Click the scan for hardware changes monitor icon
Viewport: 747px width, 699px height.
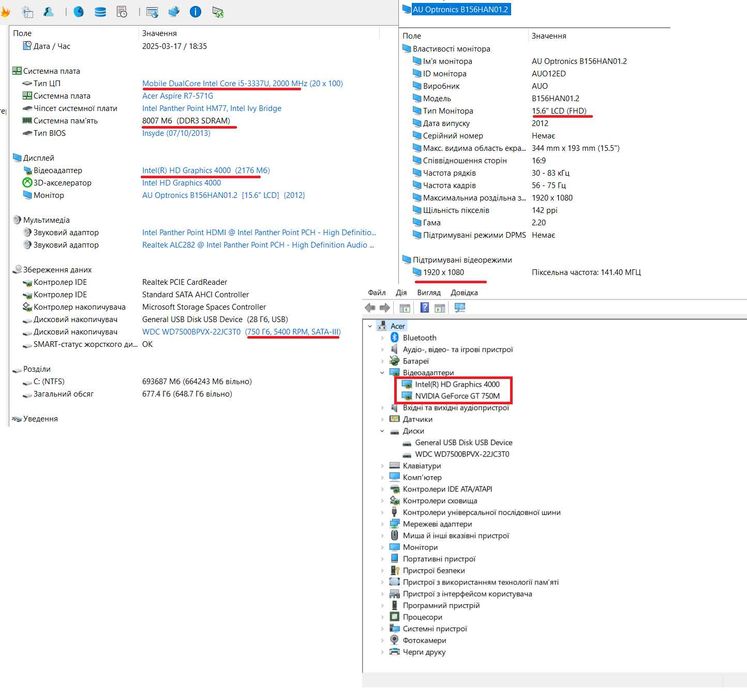coord(460,308)
